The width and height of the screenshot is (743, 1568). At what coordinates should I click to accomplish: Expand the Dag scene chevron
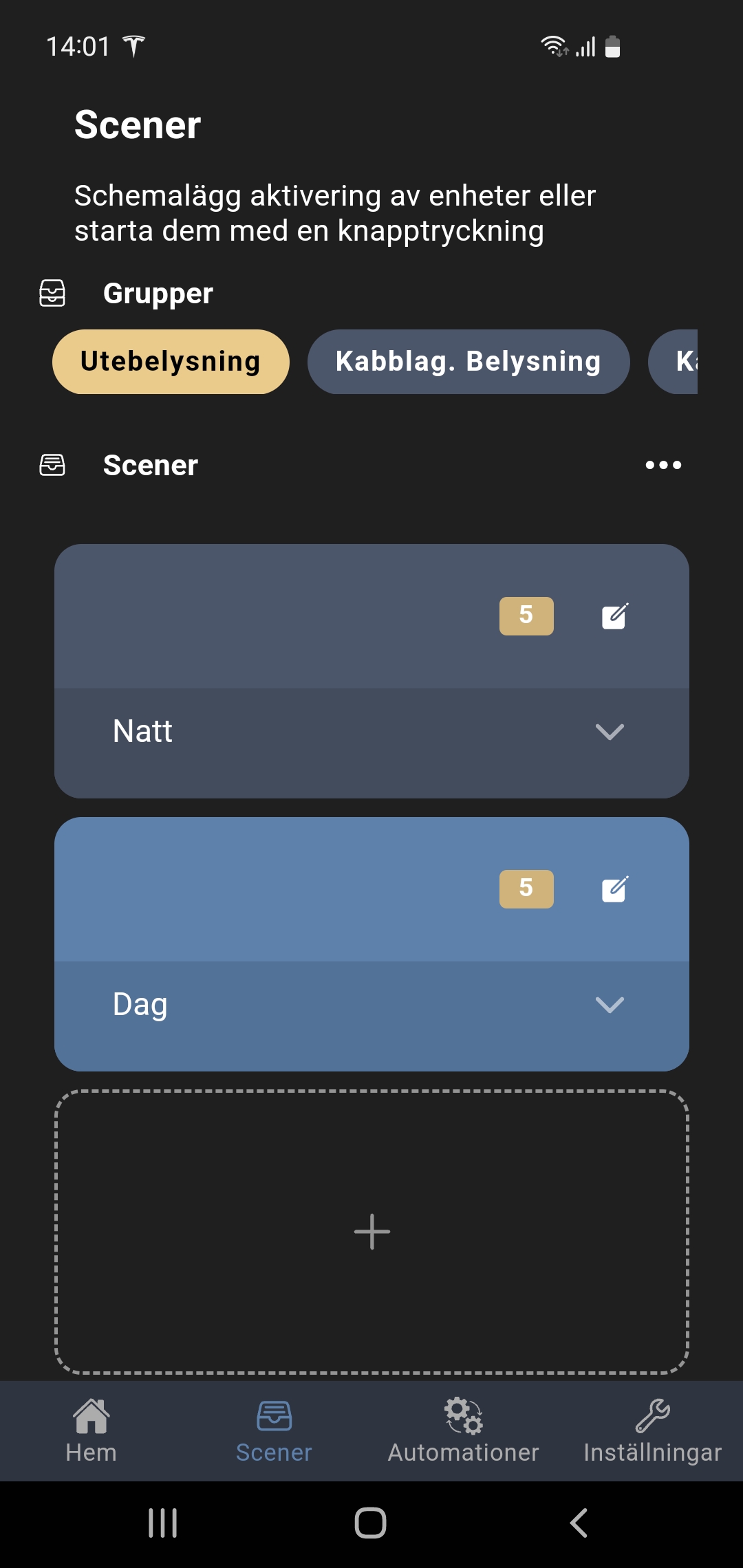click(610, 1005)
